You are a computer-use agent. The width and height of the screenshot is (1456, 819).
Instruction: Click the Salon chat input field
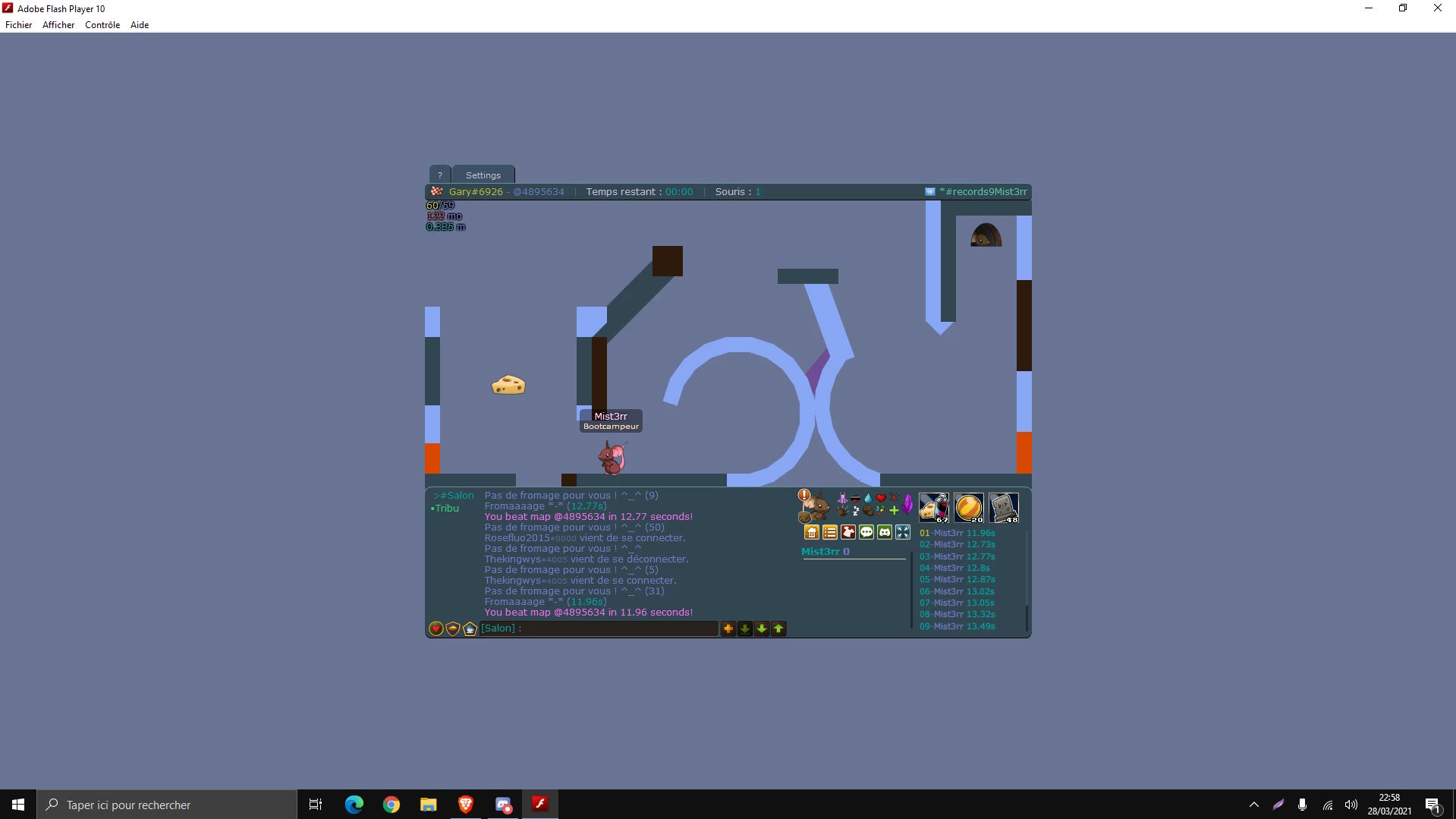[599, 628]
